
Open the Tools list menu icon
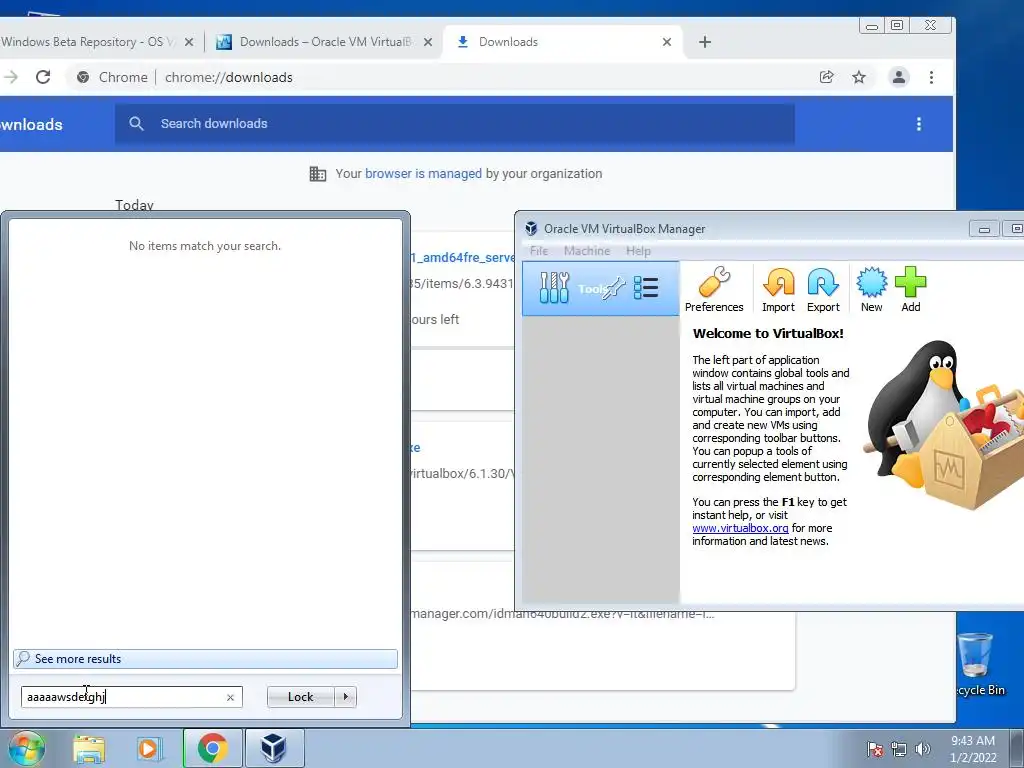pyautogui.click(x=646, y=288)
